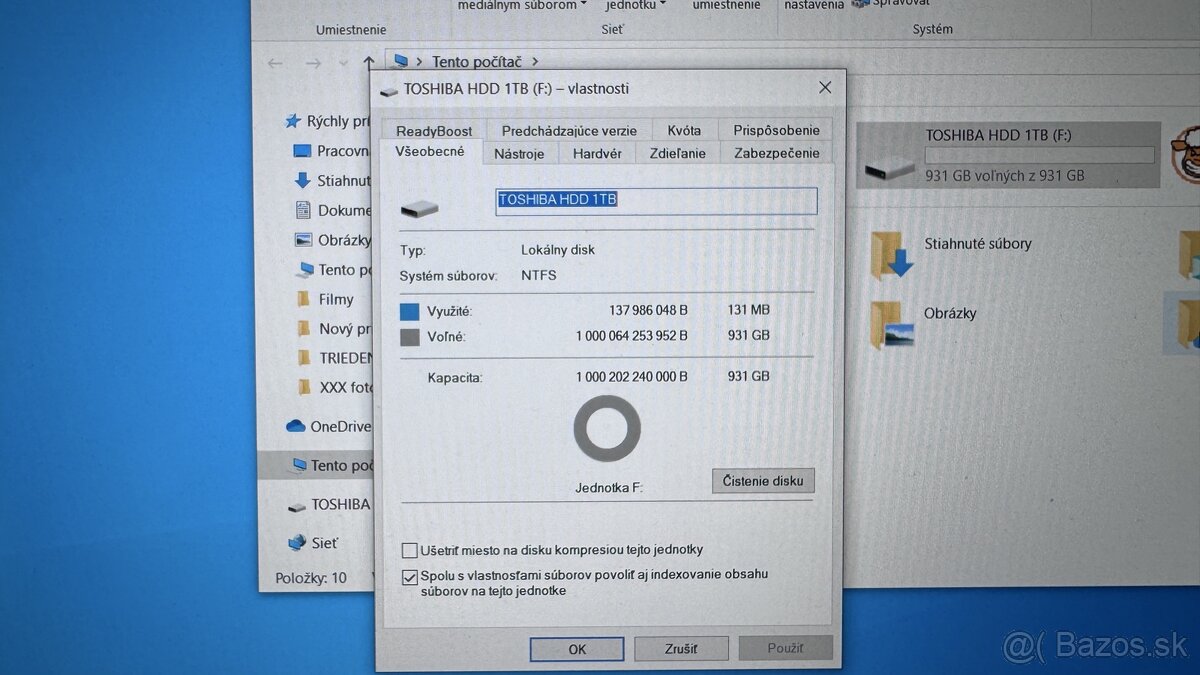1200x675 pixels.
Task: Select the Rýchly prístup star icon
Action: click(291, 120)
